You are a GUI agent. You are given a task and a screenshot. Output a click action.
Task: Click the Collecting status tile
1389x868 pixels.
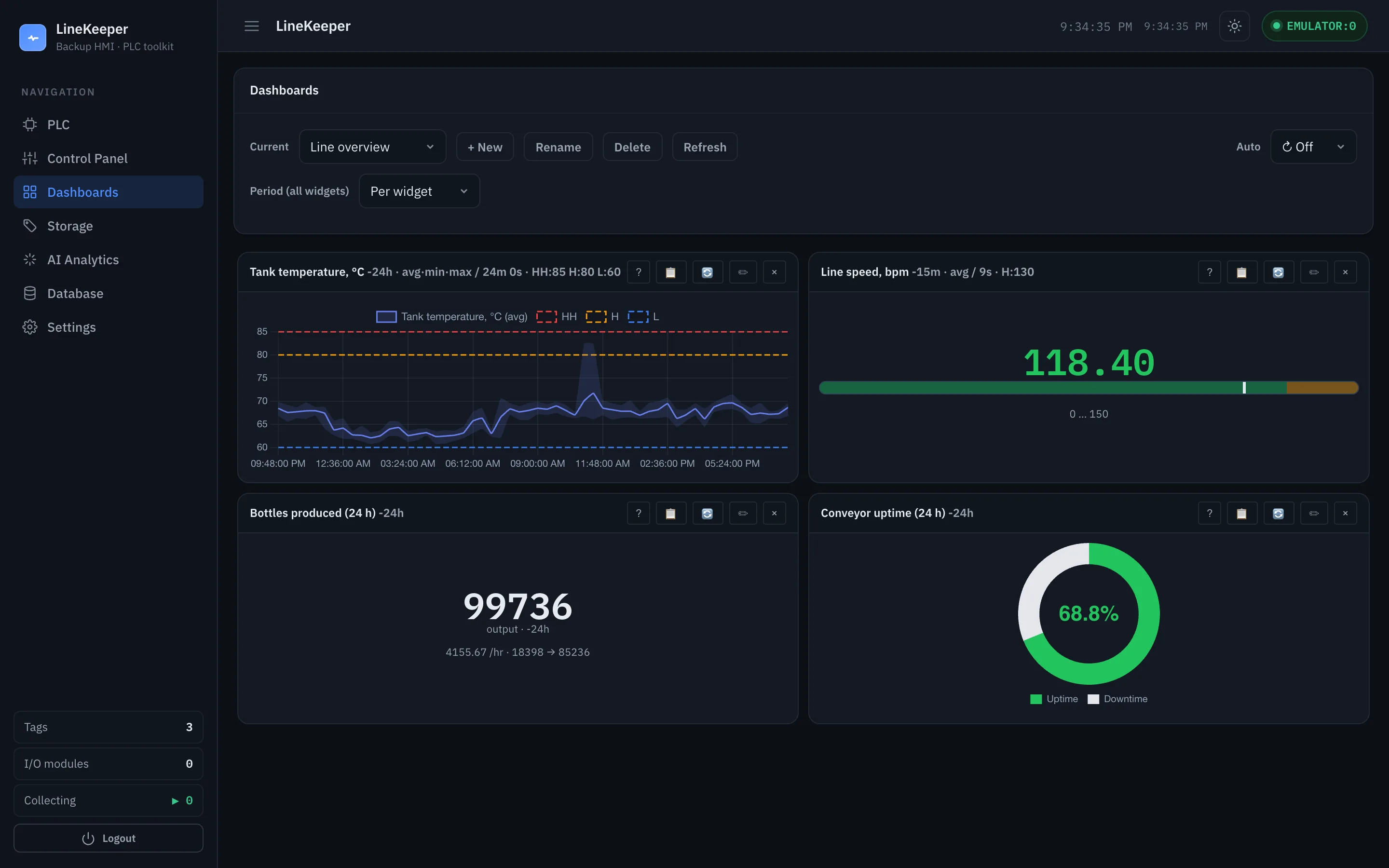point(109,800)
